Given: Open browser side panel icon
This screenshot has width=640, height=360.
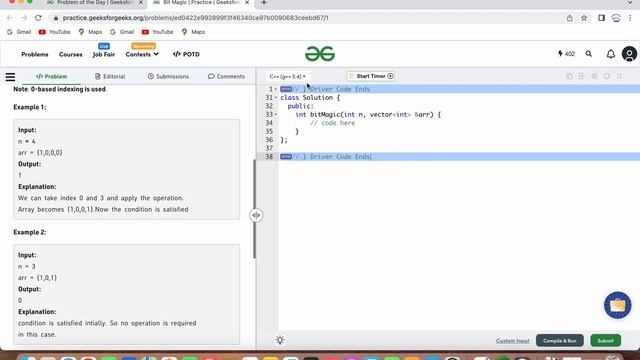Looking at the screenshot, I should (601, 18).
